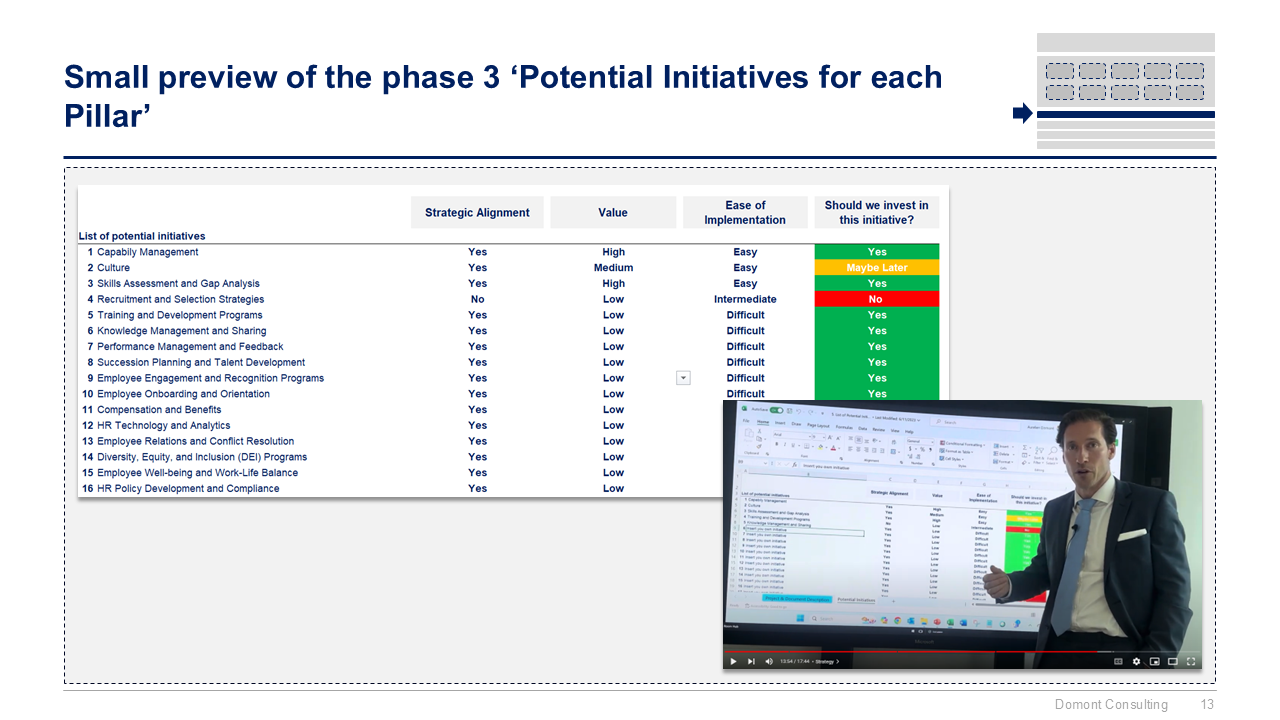Switch to the Page Layout ribbon tab
This screenshot has height=720, width=1280.
(x=818, y=425)
